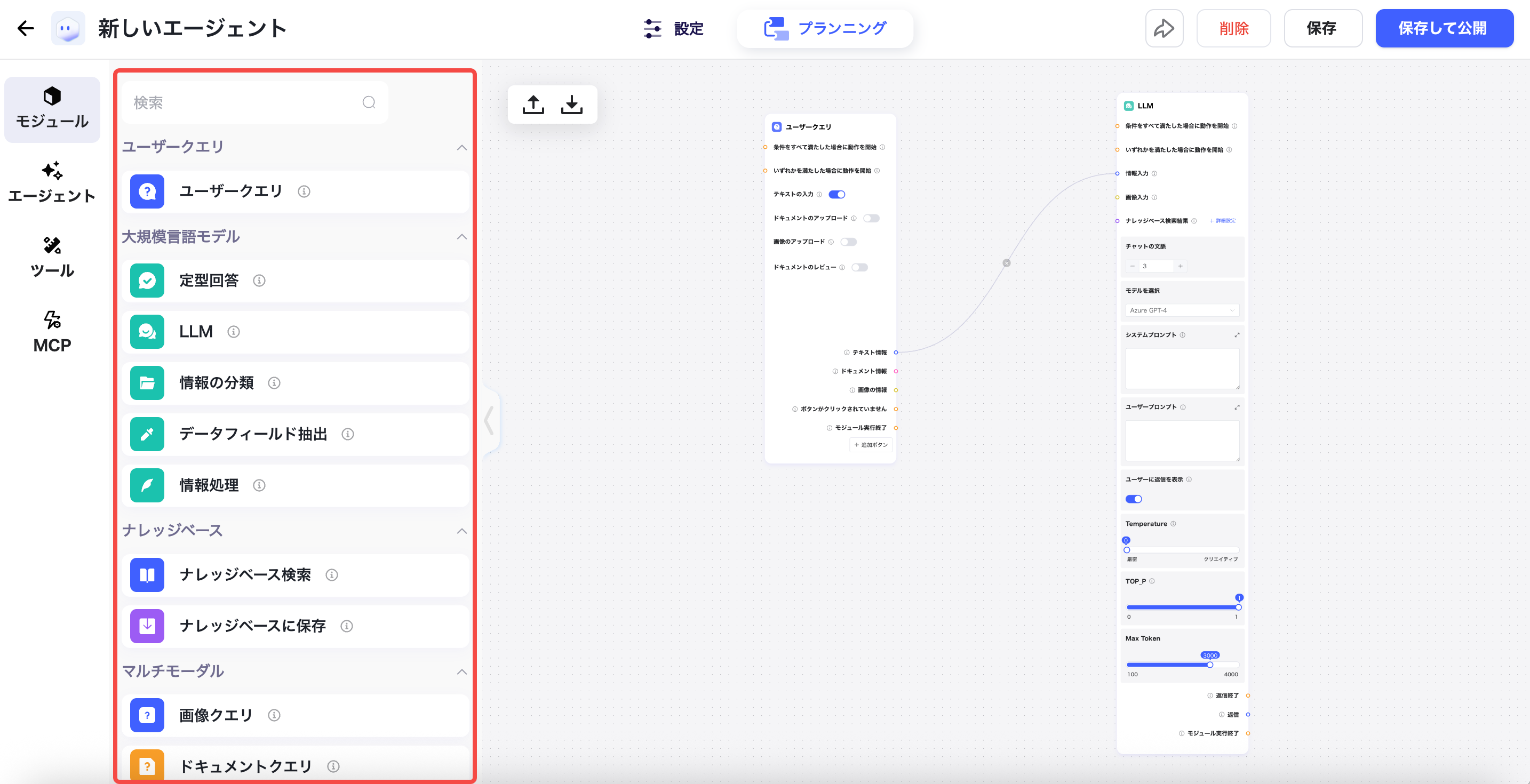
Task: Toggle ユーザーに返信を表示 switch
Action: (x=1133, y=499)
